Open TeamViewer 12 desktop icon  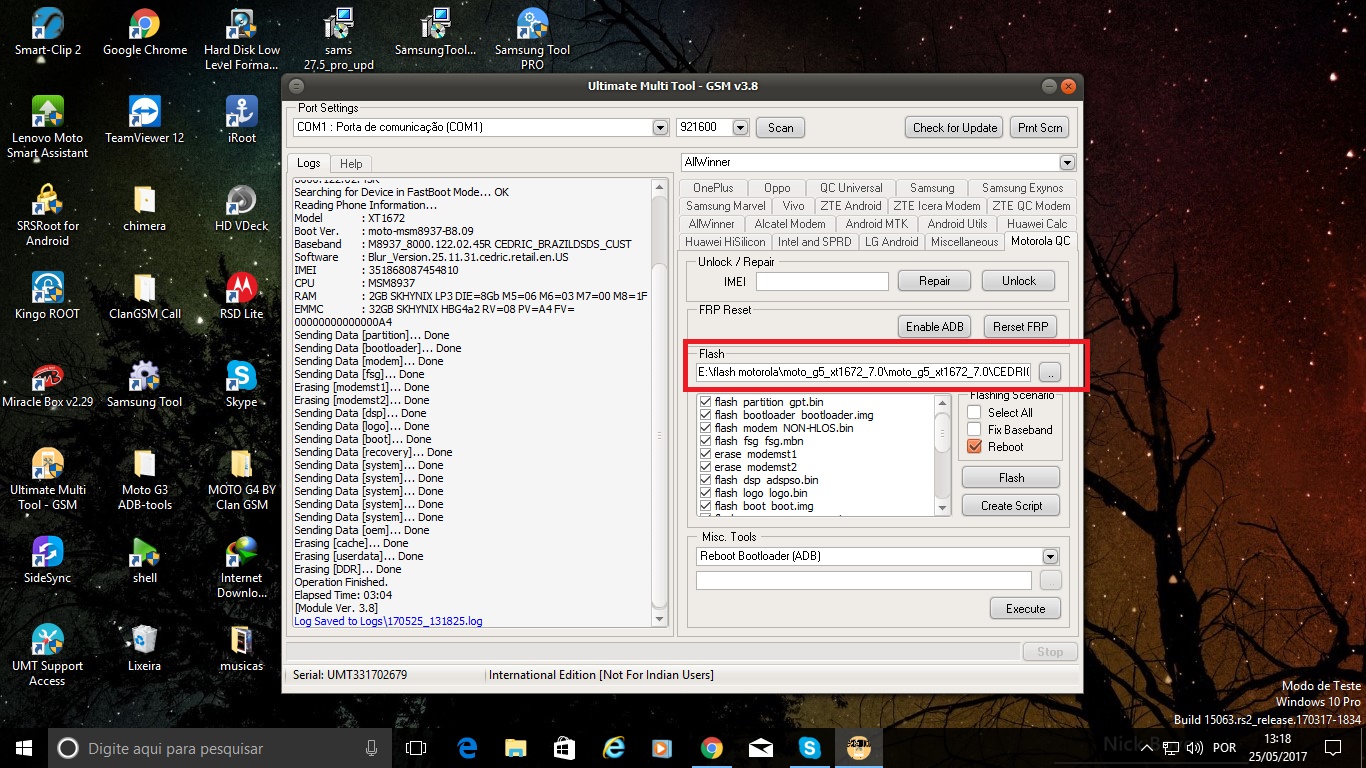145,120
